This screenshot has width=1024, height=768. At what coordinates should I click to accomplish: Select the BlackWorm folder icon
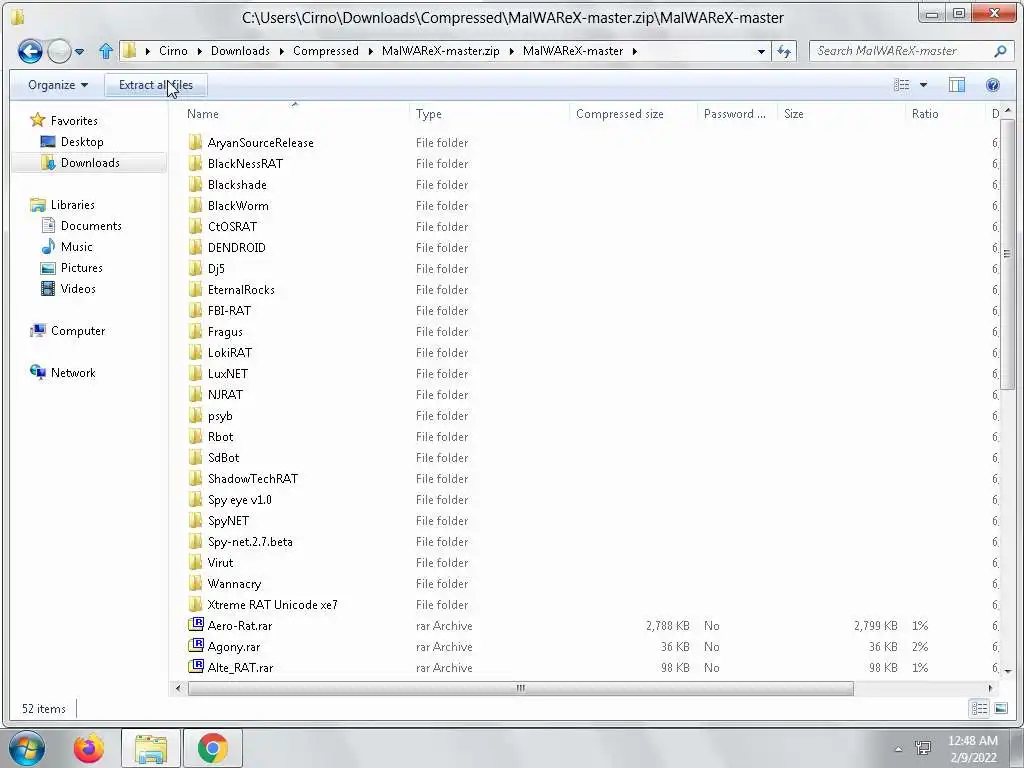click(x=195, y=206)
